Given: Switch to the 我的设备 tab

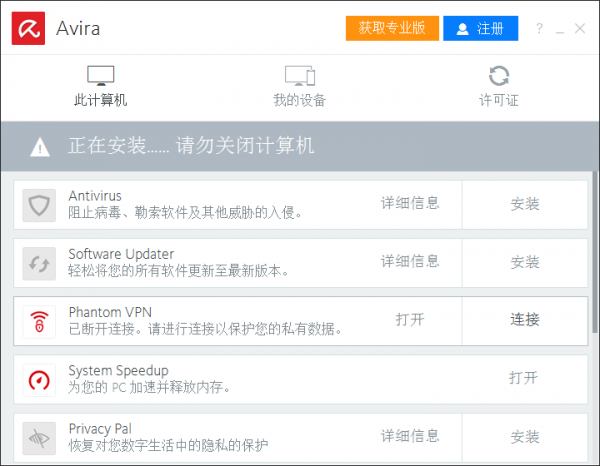Looking at the screenshot, I should [300, 86].
